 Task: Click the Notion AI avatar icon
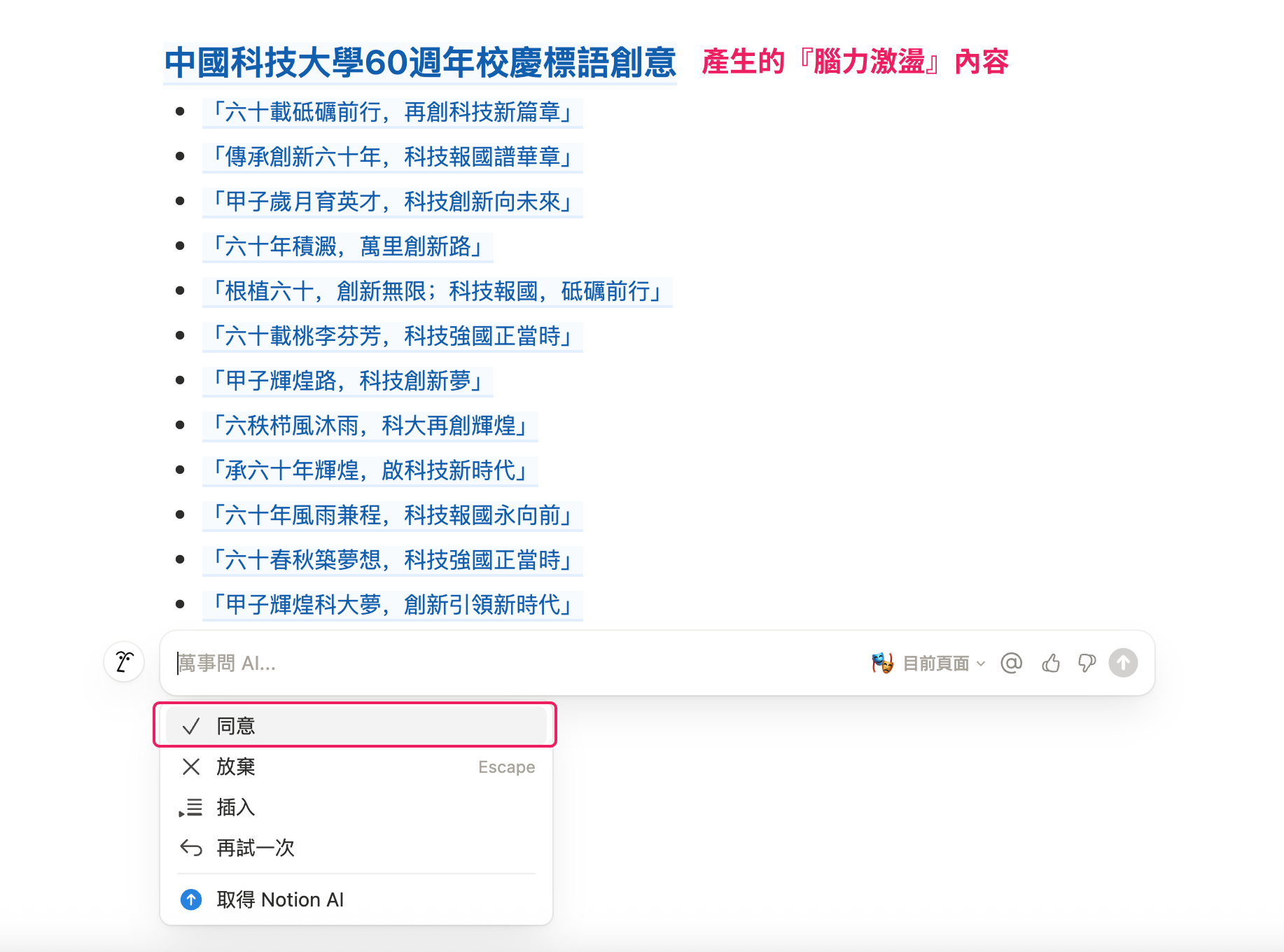[124, 662]
